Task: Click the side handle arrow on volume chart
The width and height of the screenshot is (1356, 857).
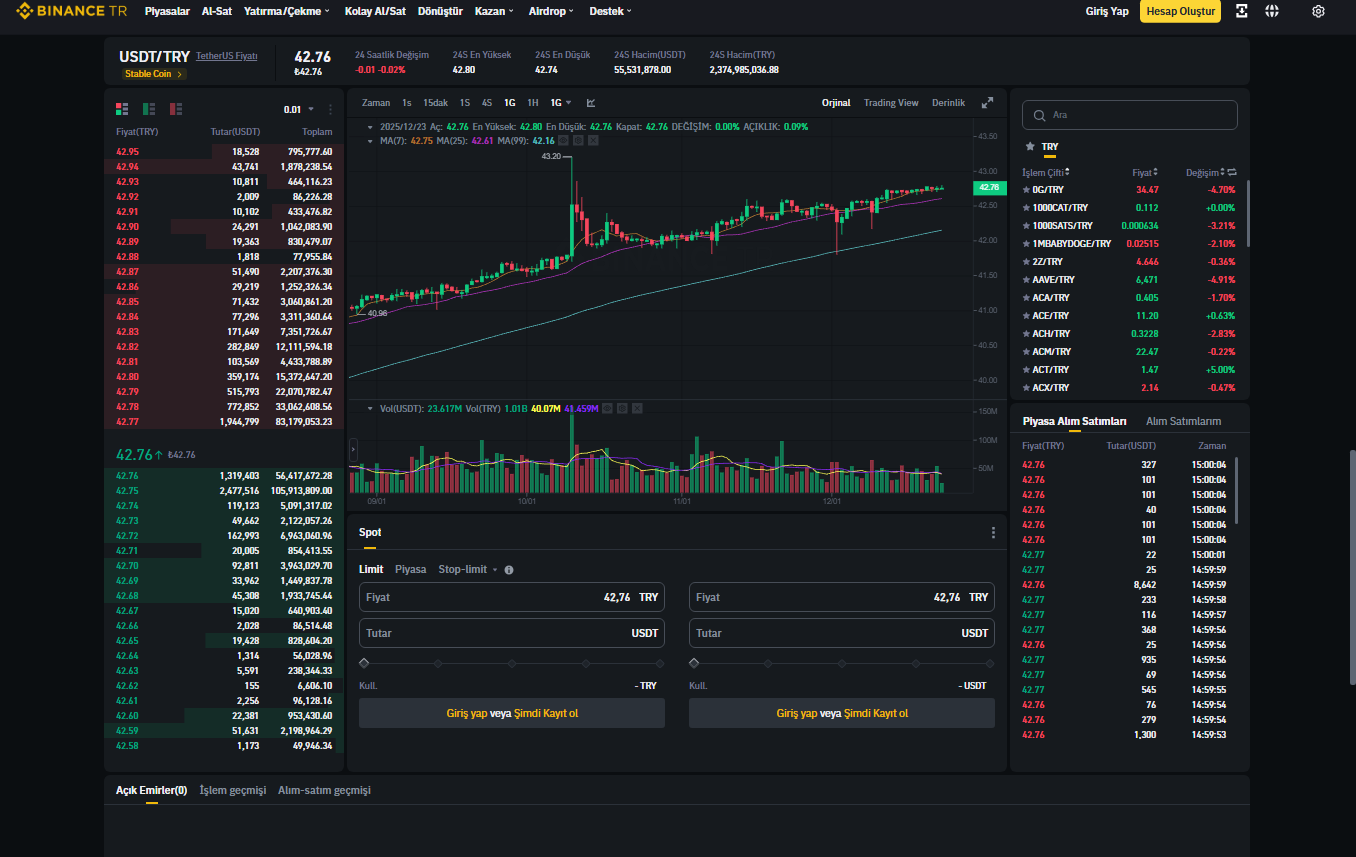Action: point(352,452)
